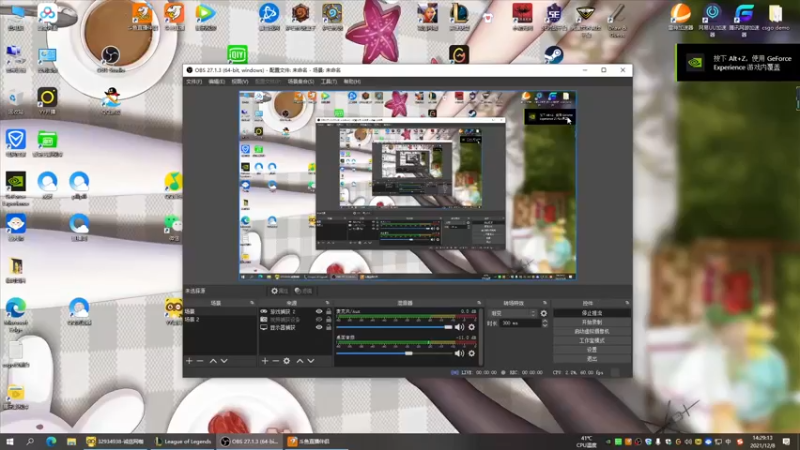
Task: Switch to OBS 27.1.3 on the taskbar
Action: 249,441
